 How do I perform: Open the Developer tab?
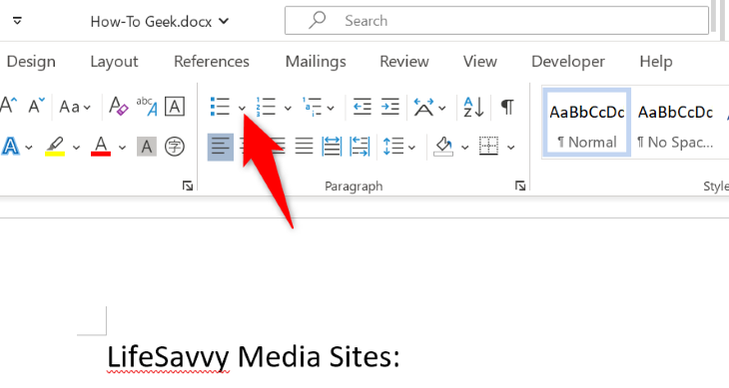568,62
